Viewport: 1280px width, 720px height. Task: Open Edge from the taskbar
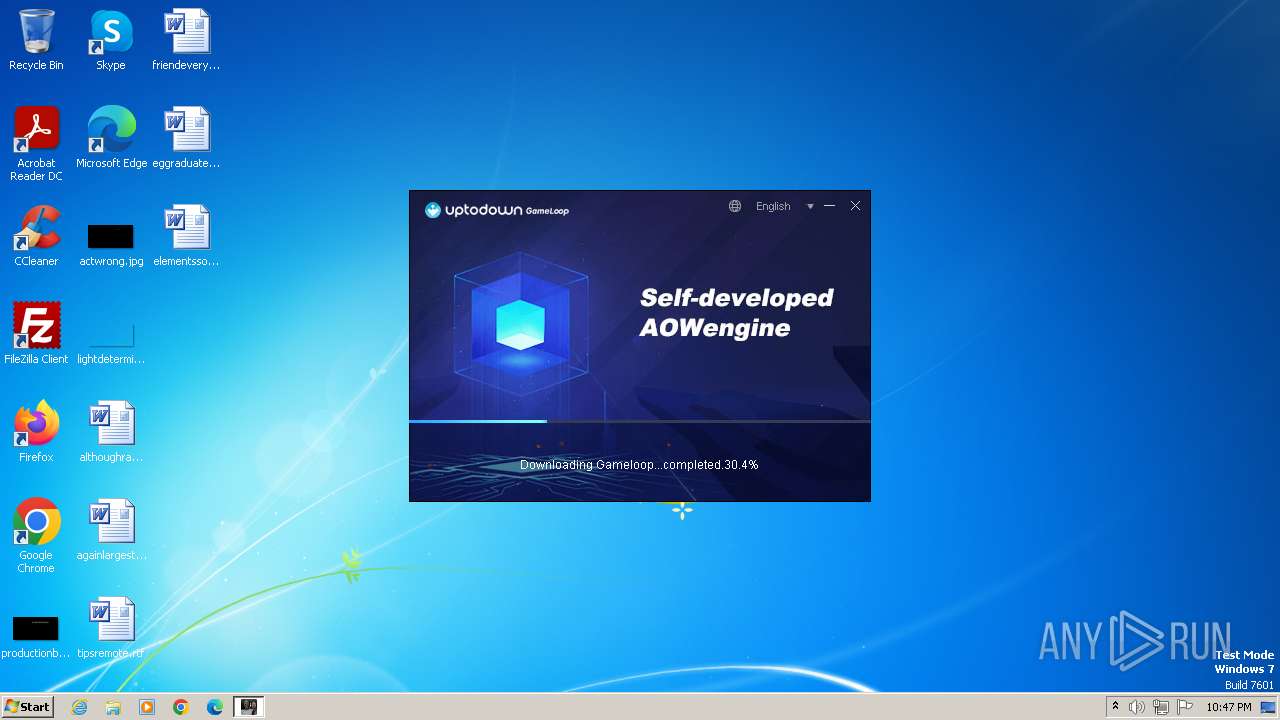(215, 707)
